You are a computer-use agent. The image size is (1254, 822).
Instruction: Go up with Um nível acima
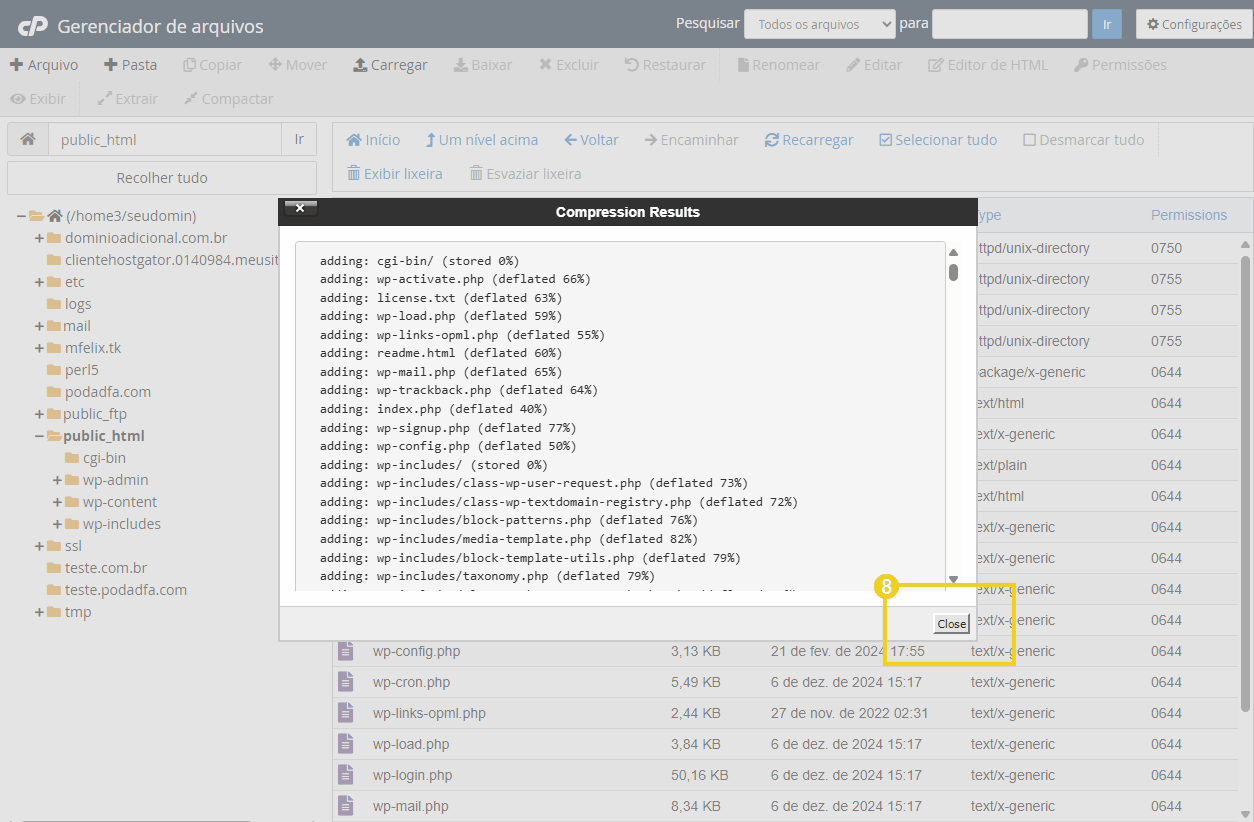(x=481, y=140)
